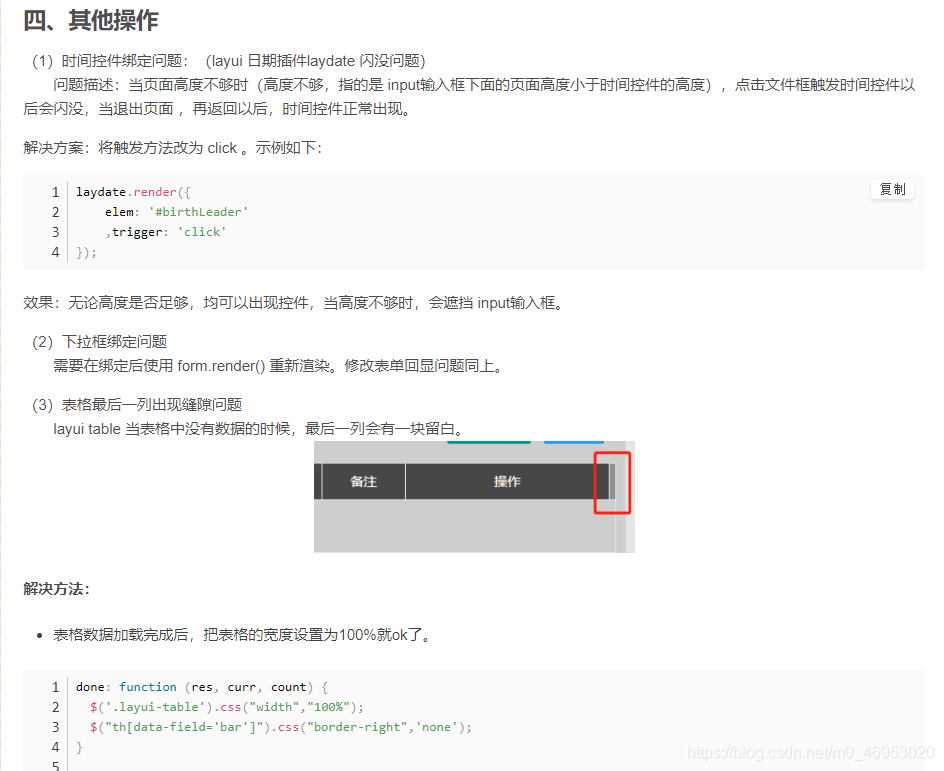Viewport: 944px width, 771px height.
Task: Click the 备注 column header in the screenshot
Action: (x=363, y=481)
